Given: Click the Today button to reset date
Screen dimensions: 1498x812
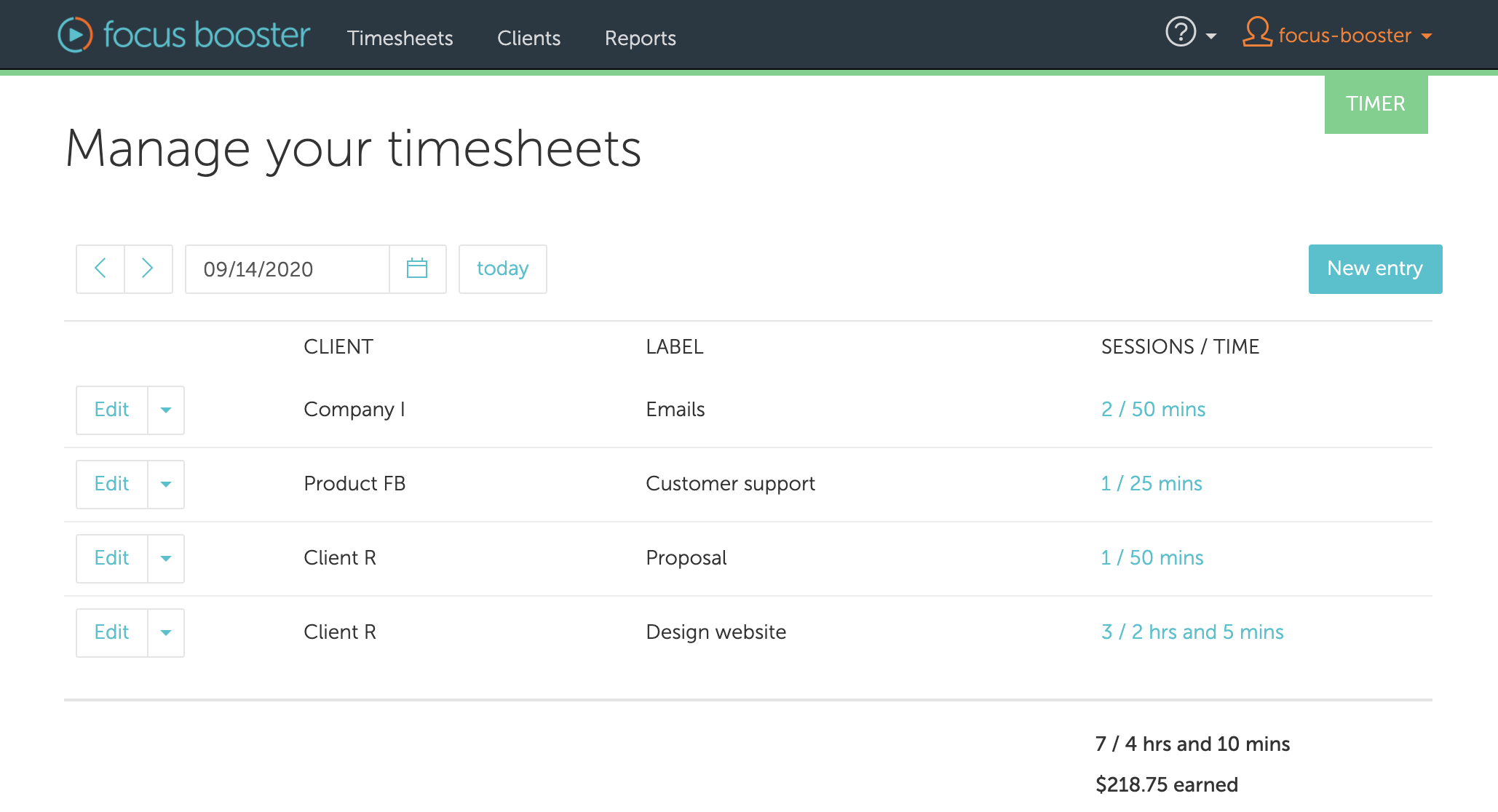Looking at the screenshot, I should (x=502, y=268).
